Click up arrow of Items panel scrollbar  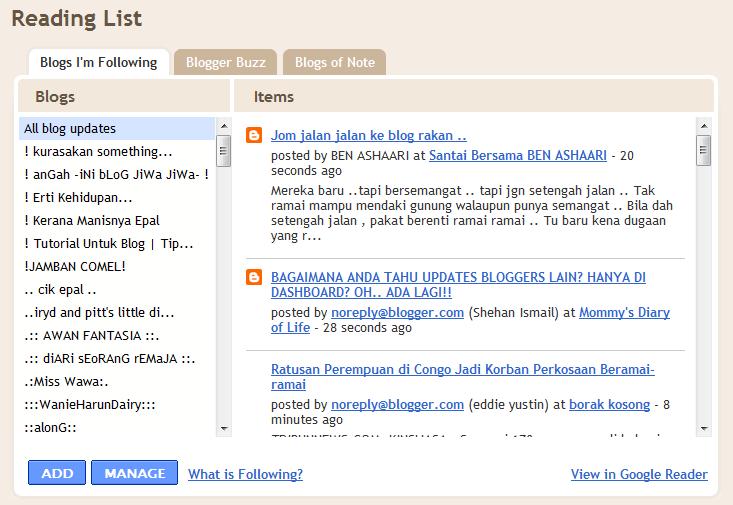[x=704, y=125]
